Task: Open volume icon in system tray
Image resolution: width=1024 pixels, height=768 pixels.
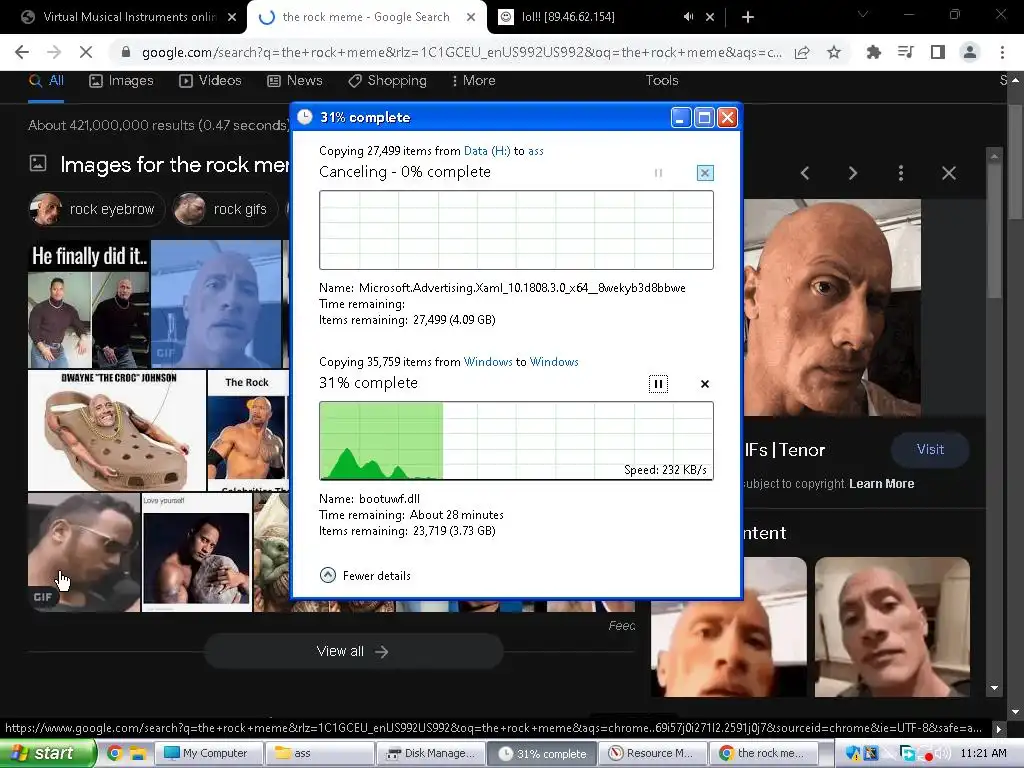Action: click(942, 754)
